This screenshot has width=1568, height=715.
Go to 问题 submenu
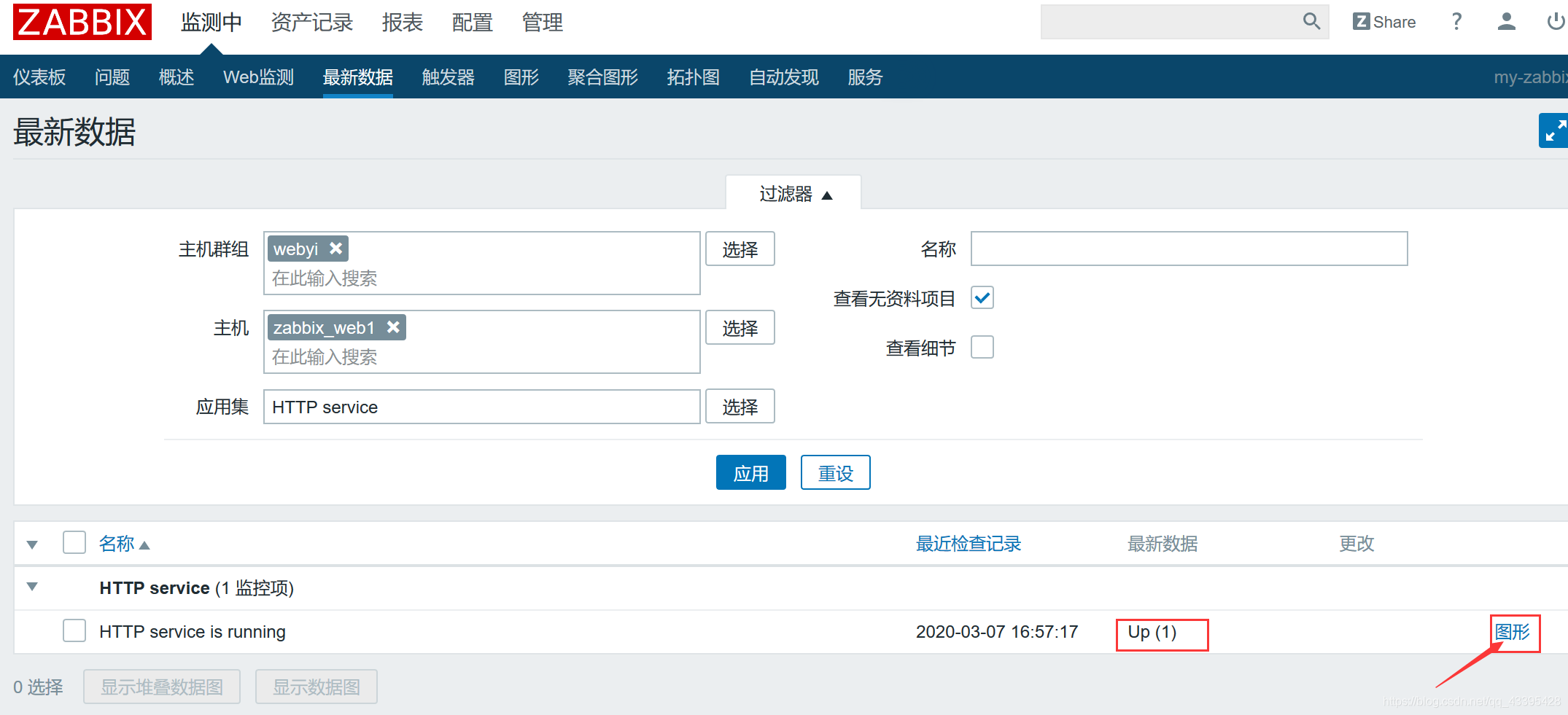point(112,77)
